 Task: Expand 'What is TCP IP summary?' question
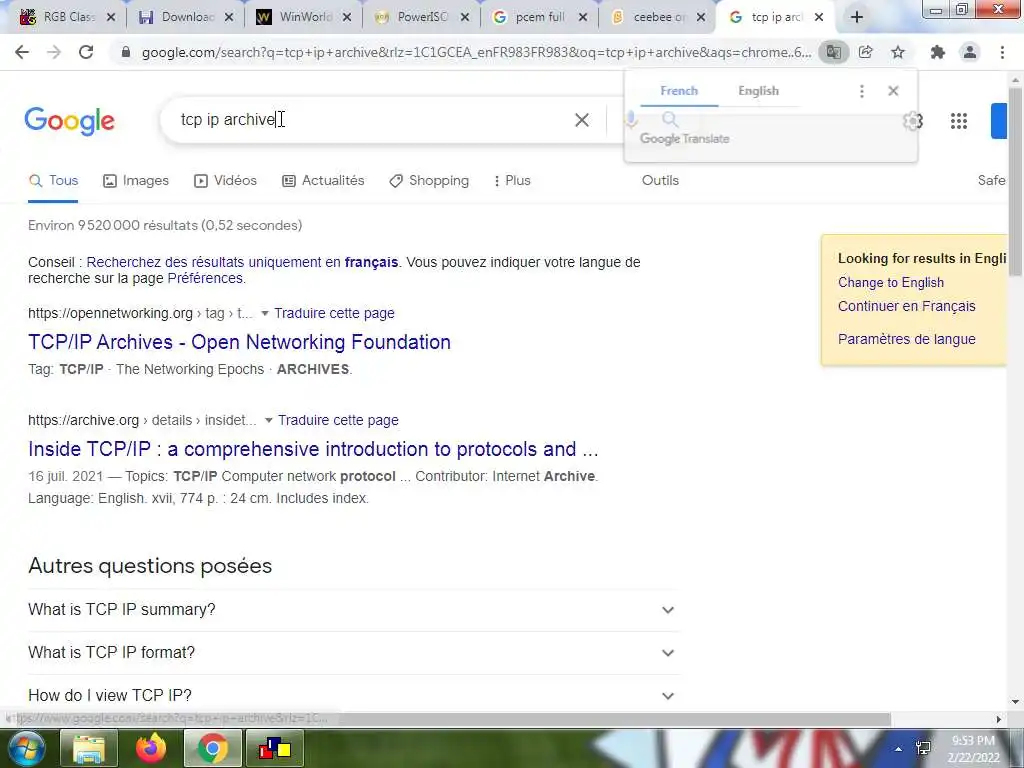(353, 610)
